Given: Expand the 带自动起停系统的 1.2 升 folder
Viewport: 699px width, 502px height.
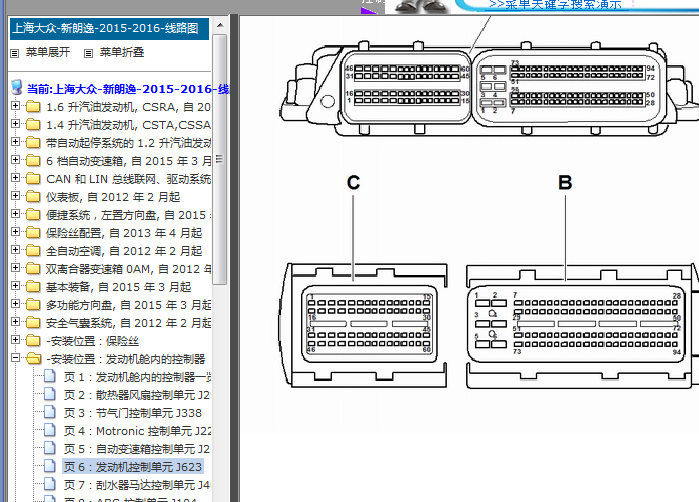Looking at the screenshot, I should tap(16, 142).
